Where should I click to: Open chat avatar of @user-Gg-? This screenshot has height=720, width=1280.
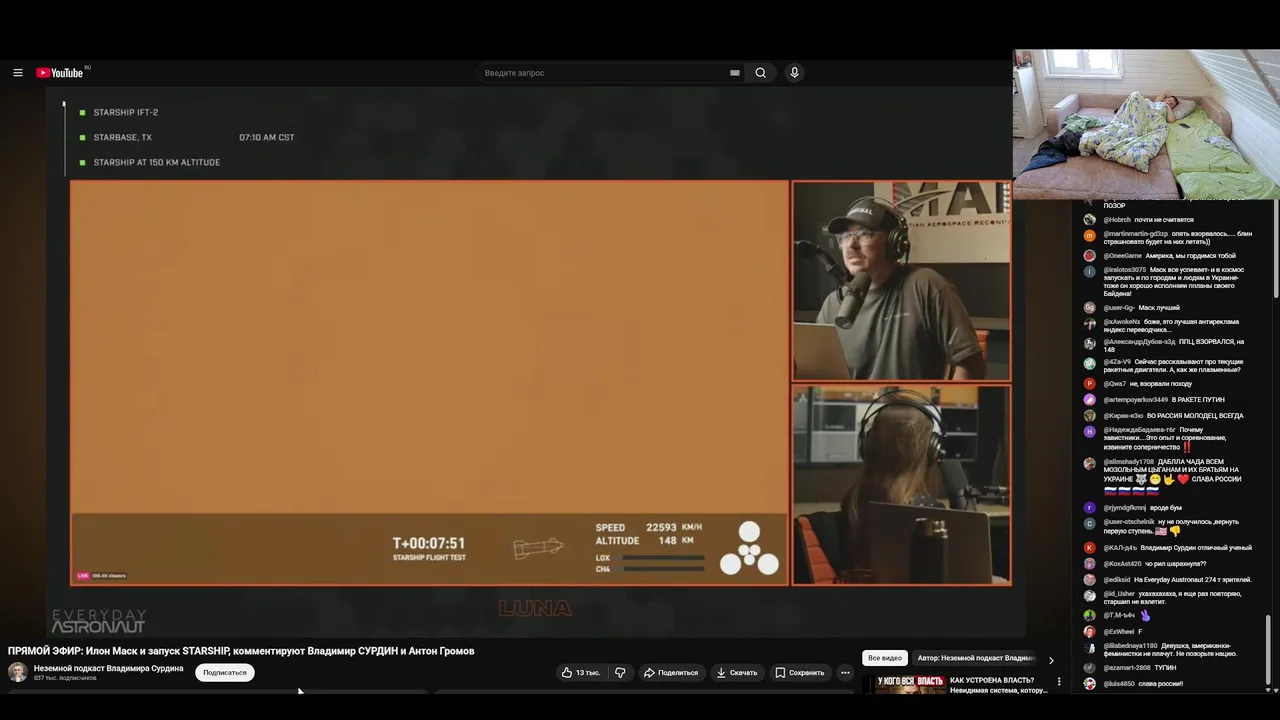click(x=1090, y=308)
